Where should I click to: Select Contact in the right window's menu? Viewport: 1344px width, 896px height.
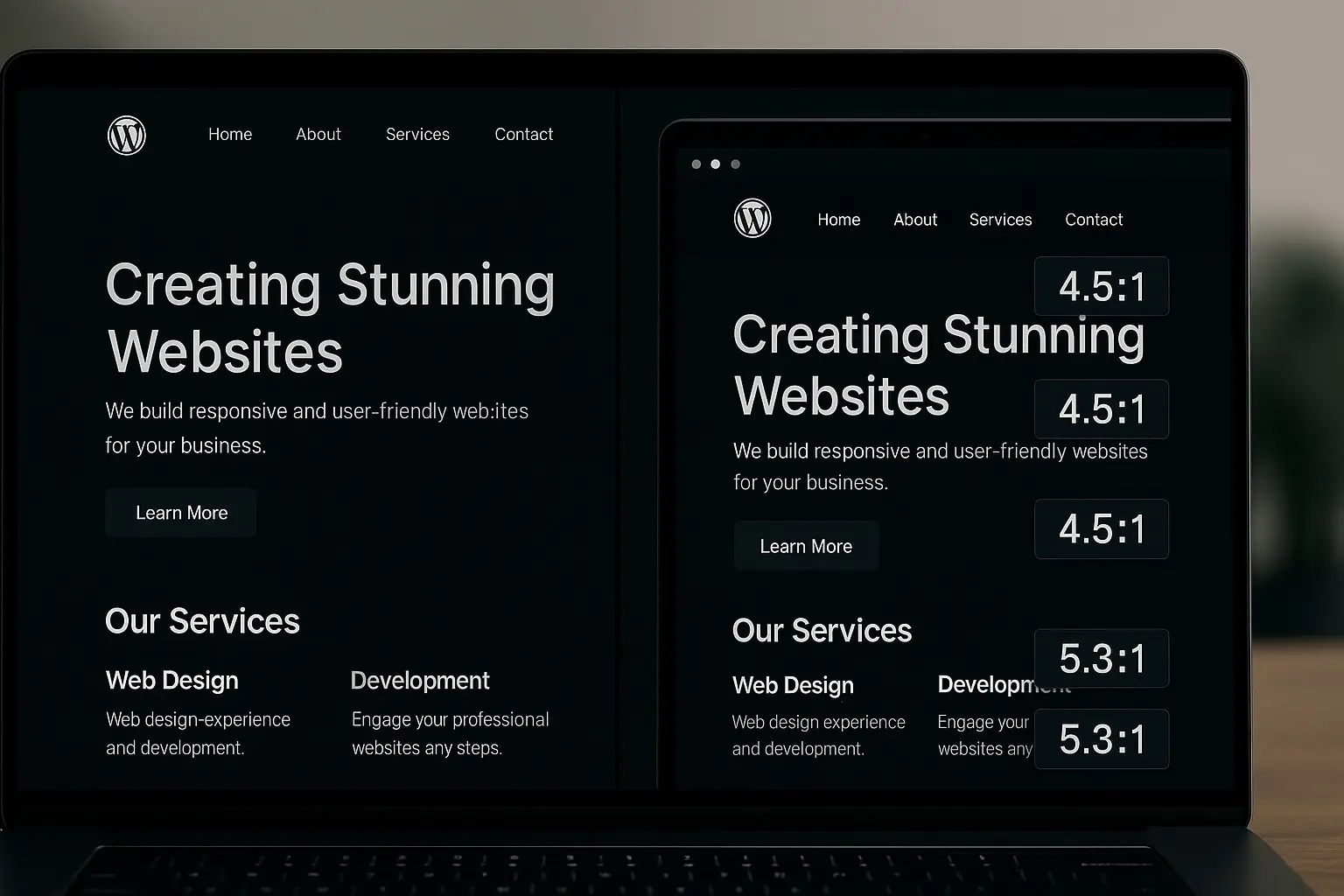click(x=1094, y=220)
